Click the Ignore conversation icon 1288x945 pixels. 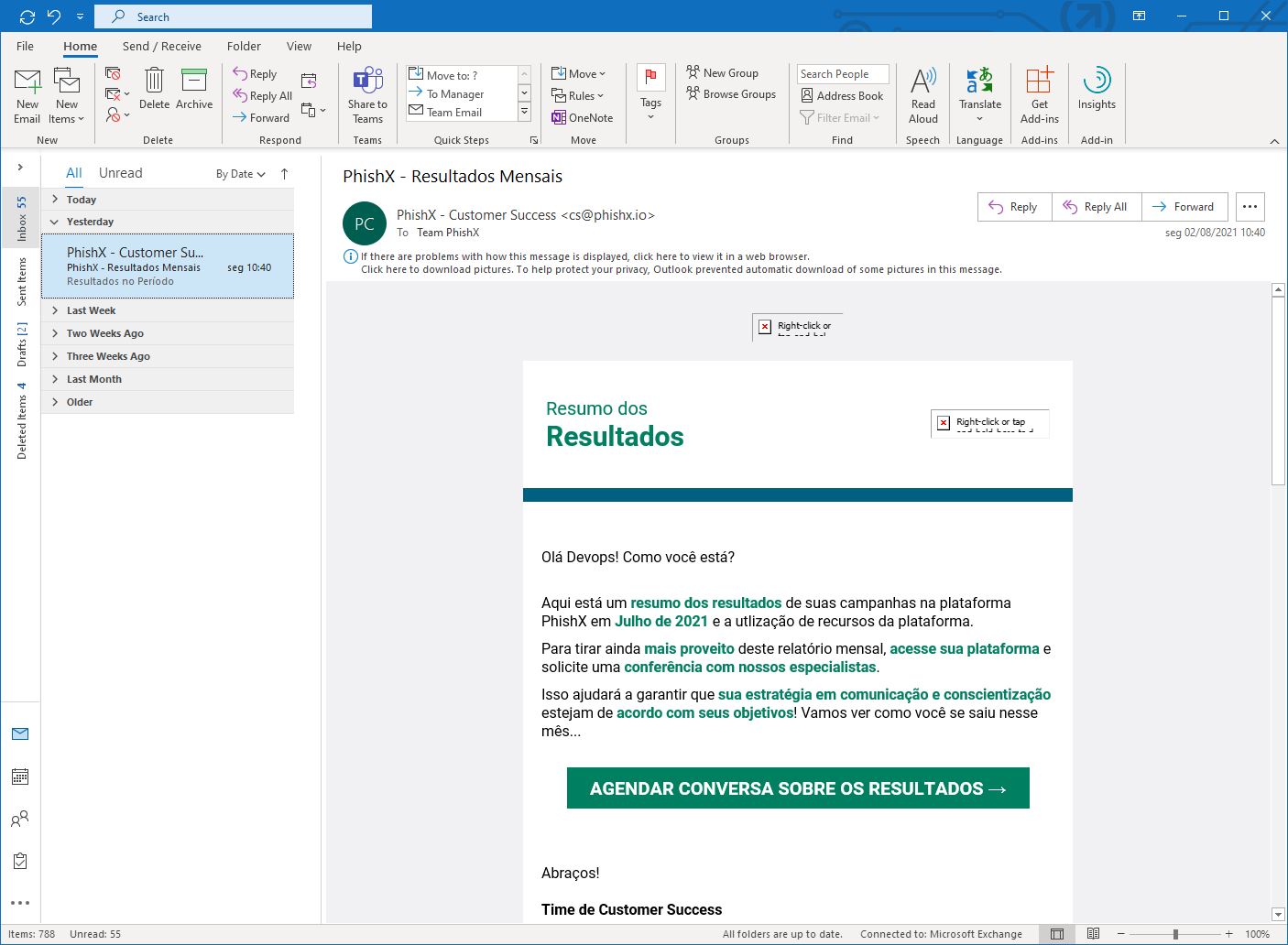[x=113, y=73]
